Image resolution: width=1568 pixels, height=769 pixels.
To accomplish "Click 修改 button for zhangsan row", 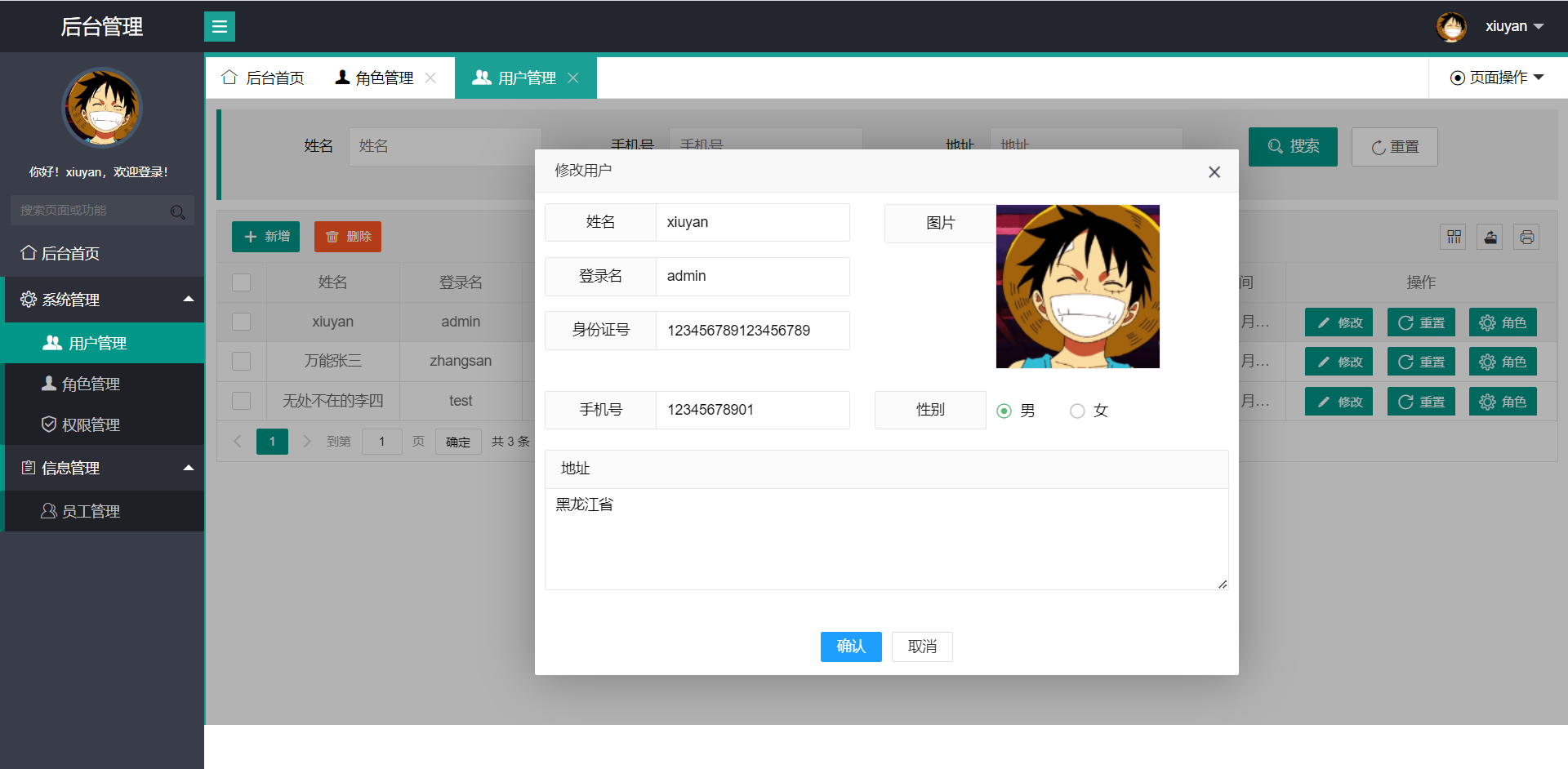I will click(x=1339, y=362).
